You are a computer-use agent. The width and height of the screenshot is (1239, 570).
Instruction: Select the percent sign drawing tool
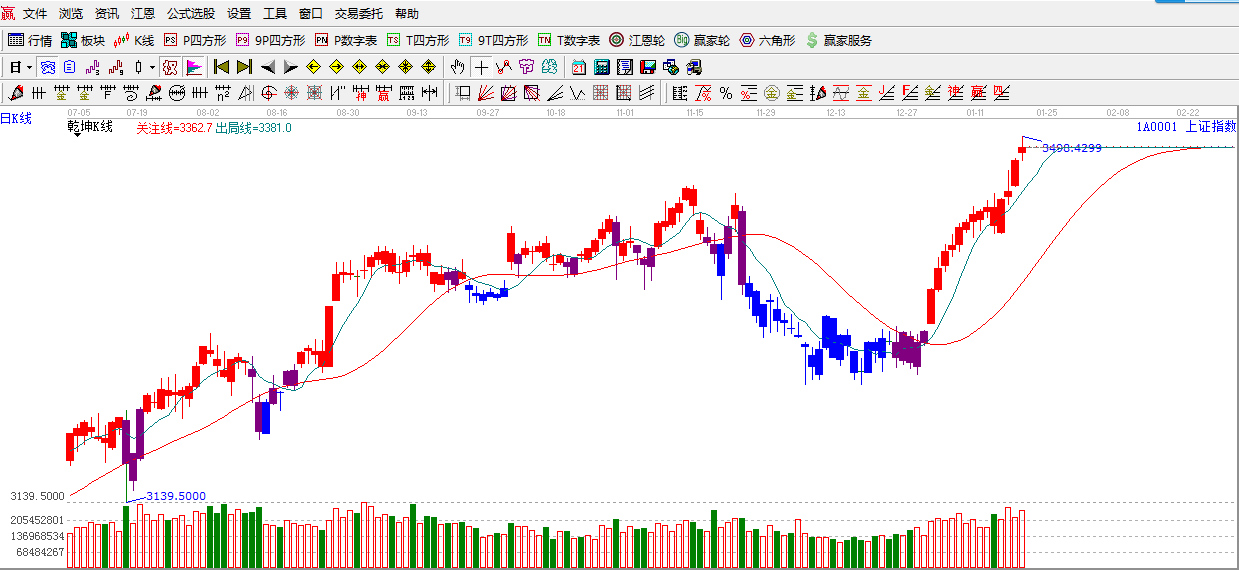(x=726, y=93)
